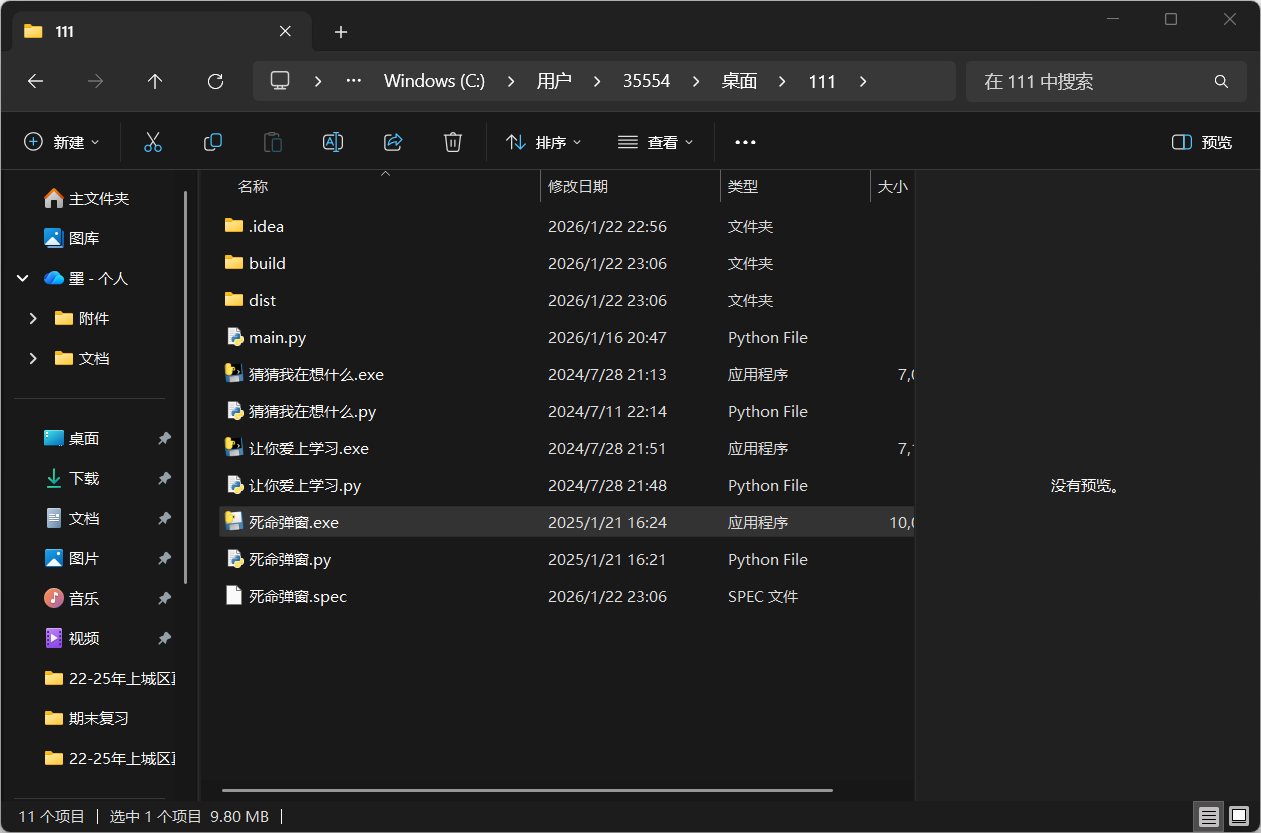Image resolution: width=1261 pixels, height=833 pixels.
Task: Go up one directory level
Action: tap(155, 81)
